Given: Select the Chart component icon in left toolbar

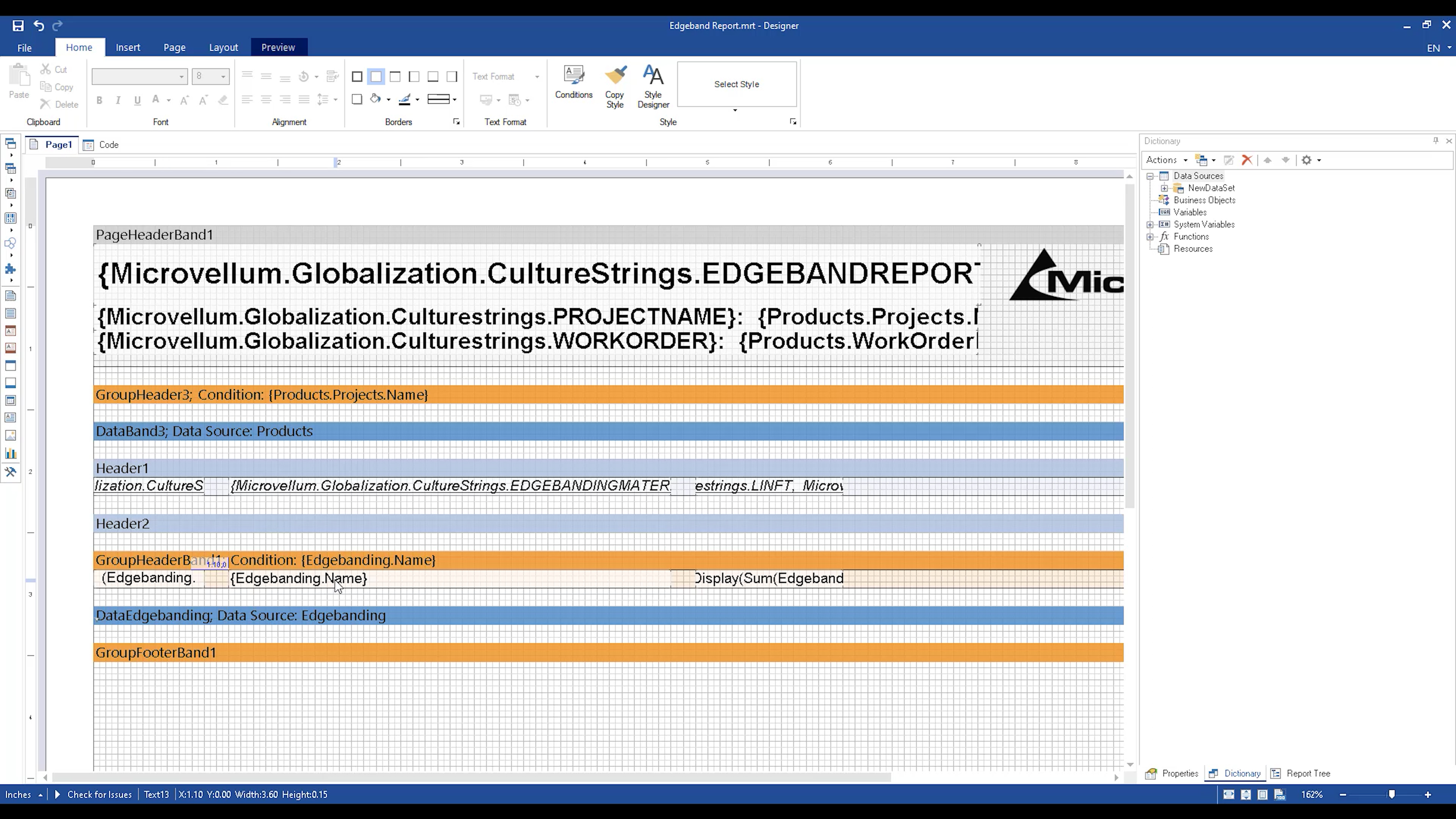Looking at the screenshot, I should pyautogui.click(x=10, y=453).
